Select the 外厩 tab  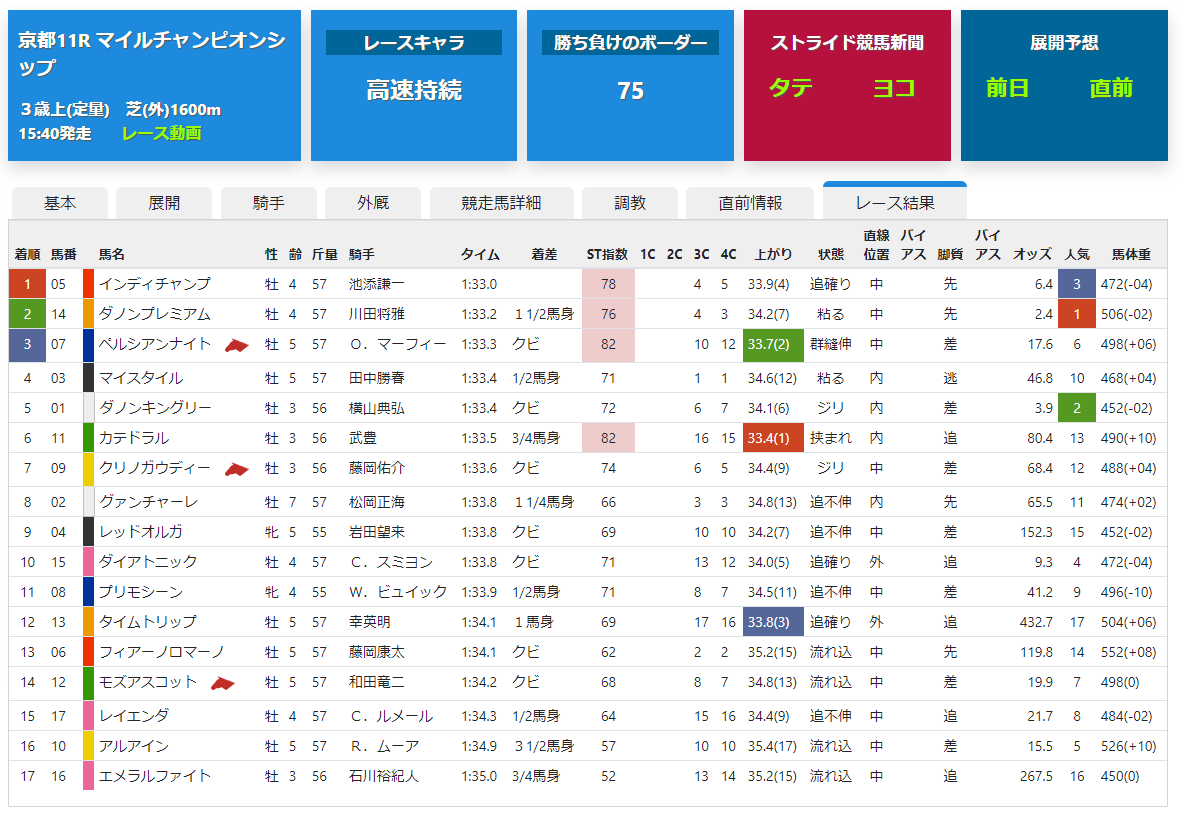pos(373,203)
